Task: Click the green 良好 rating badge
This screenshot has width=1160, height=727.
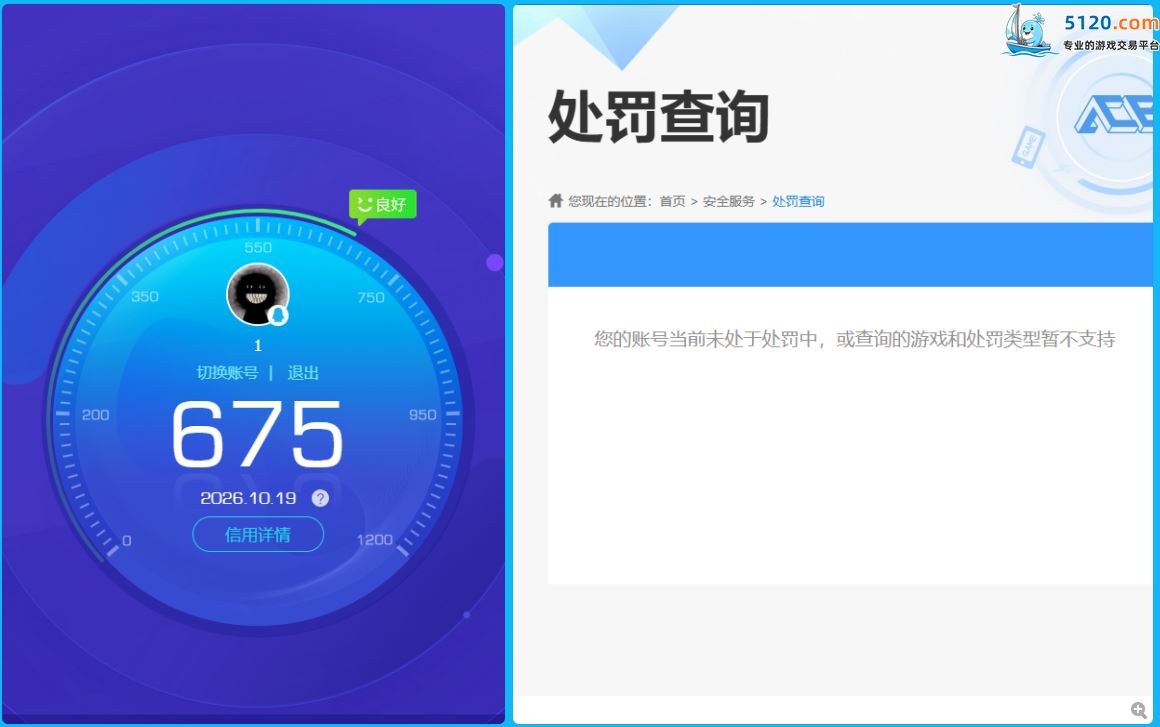Action: pos(382,205)
